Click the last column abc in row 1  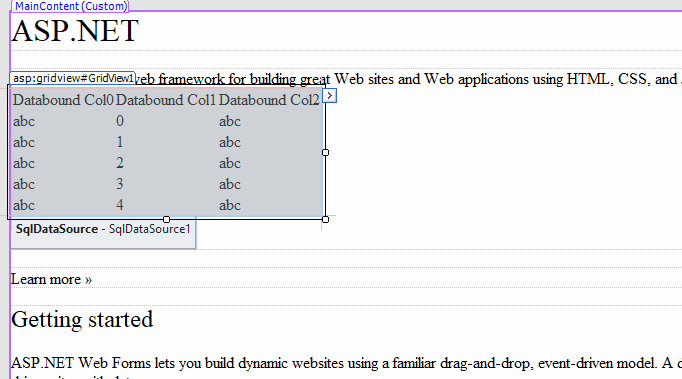point(230,142)
